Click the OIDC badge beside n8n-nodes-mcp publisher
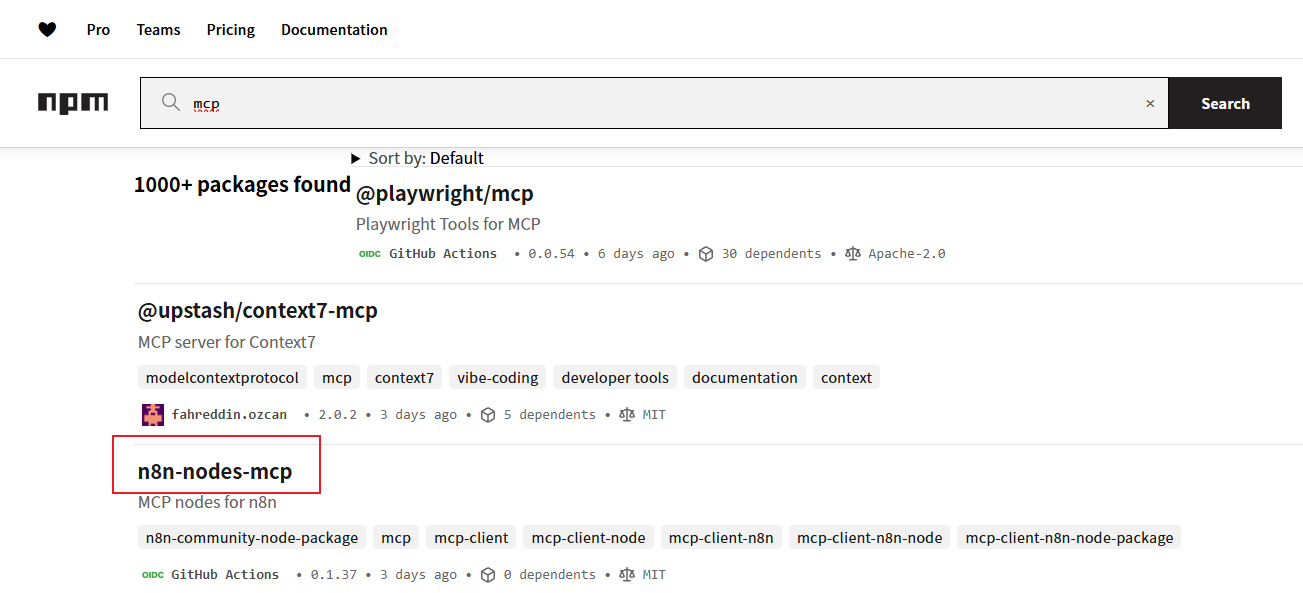Image resolution: width=1303 pixels, height=593 pixels. point(153,575)
